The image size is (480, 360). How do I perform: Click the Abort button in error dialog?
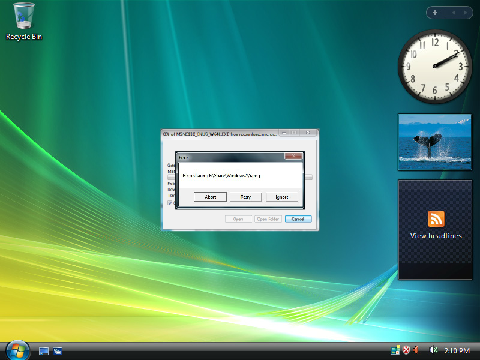(210, 197)
